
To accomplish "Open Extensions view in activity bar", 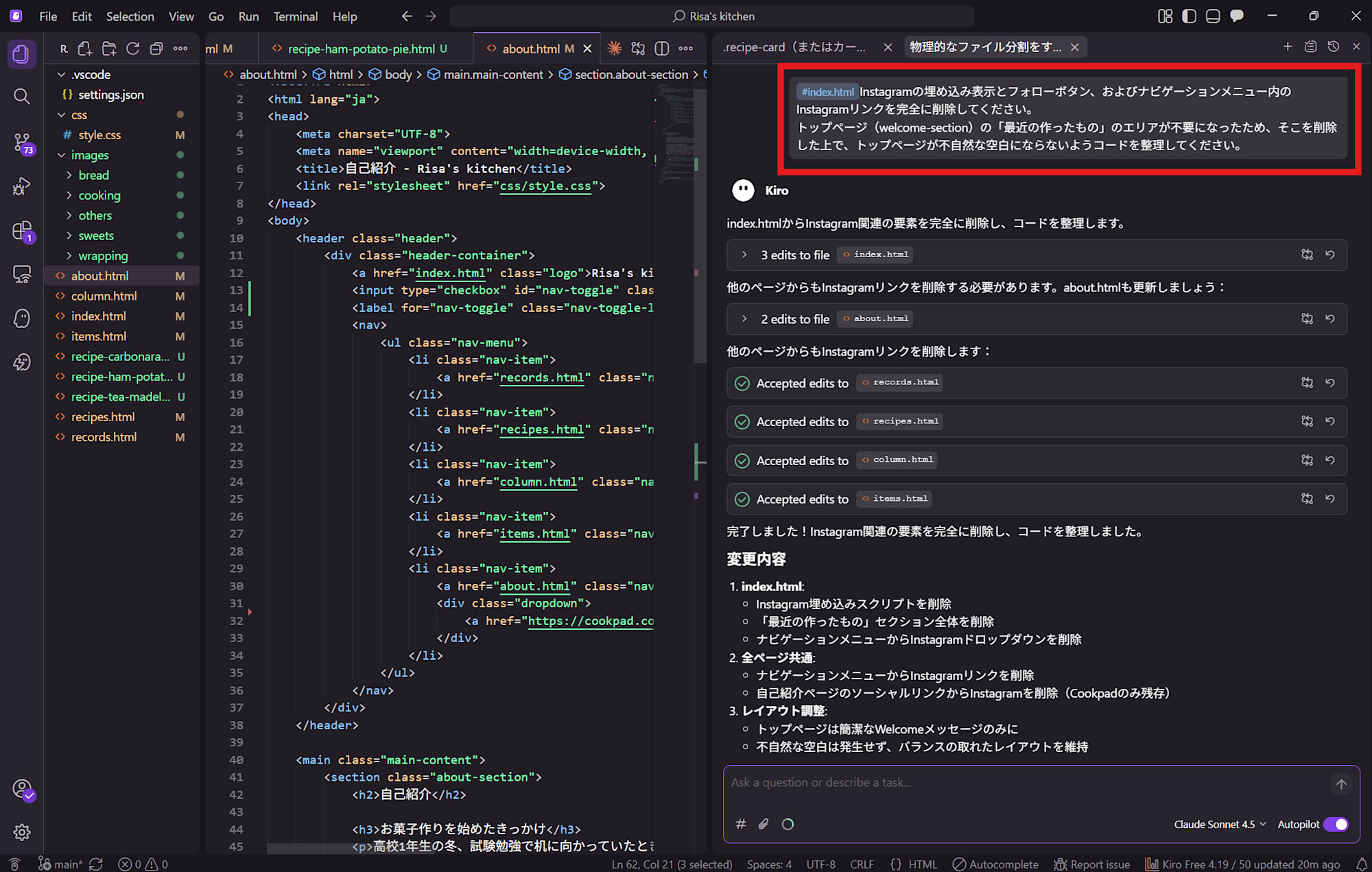I will (22, 231).
